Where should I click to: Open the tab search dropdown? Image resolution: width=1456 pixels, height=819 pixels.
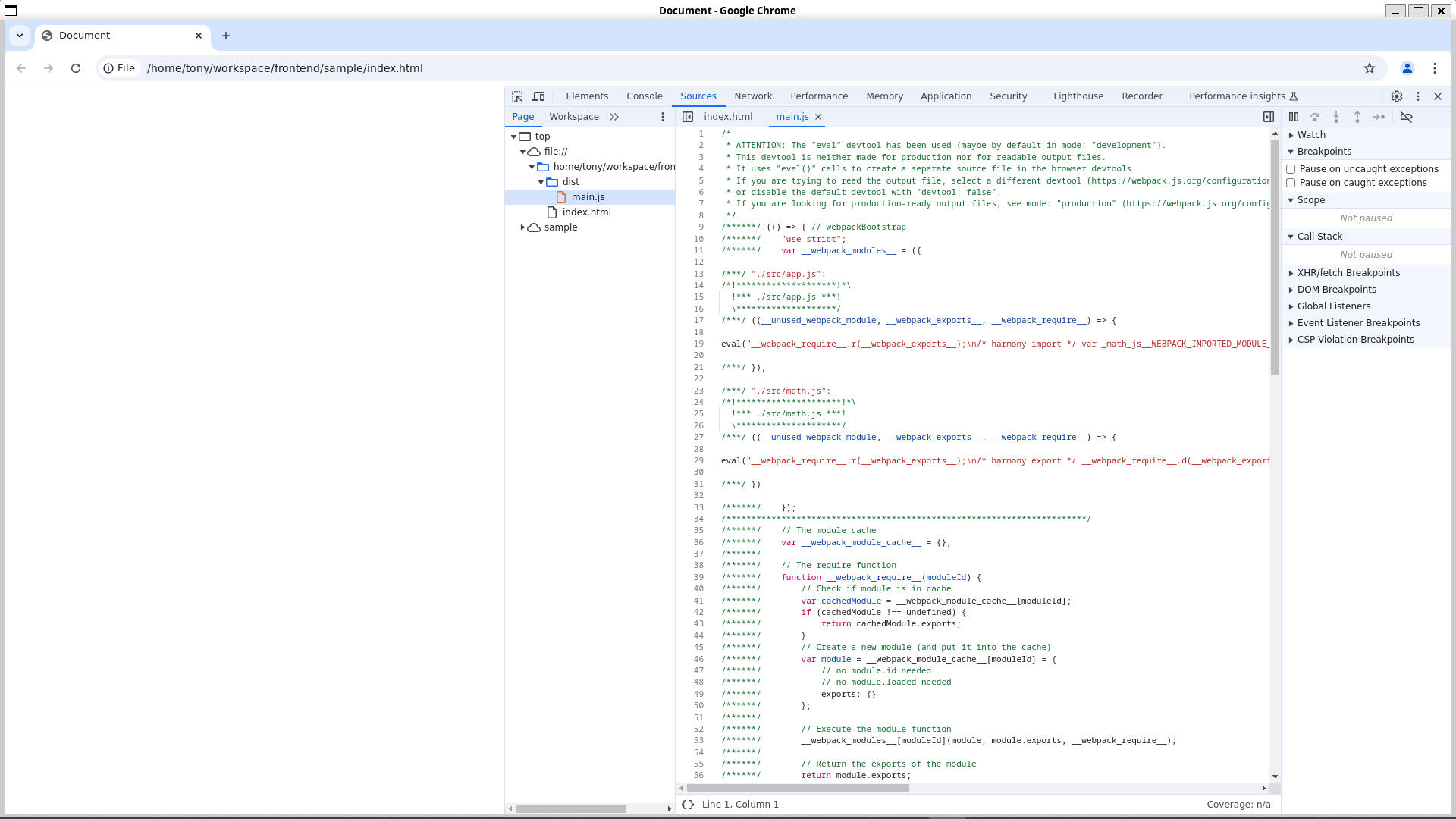[x=20, y=36]
